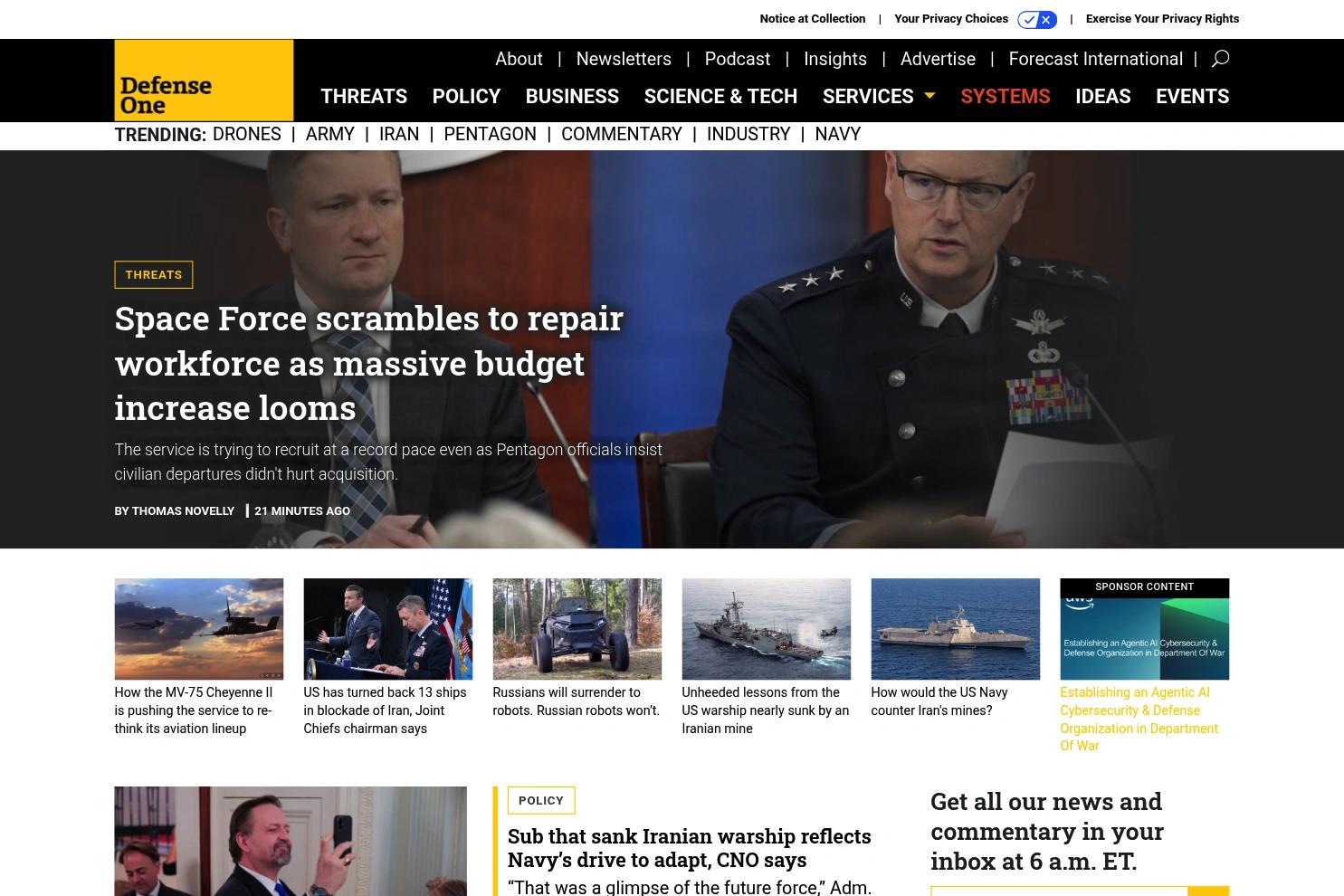Read the Russians surrender to robots headline
This screenshot has width=1344, height=896.
click(576, 701)
